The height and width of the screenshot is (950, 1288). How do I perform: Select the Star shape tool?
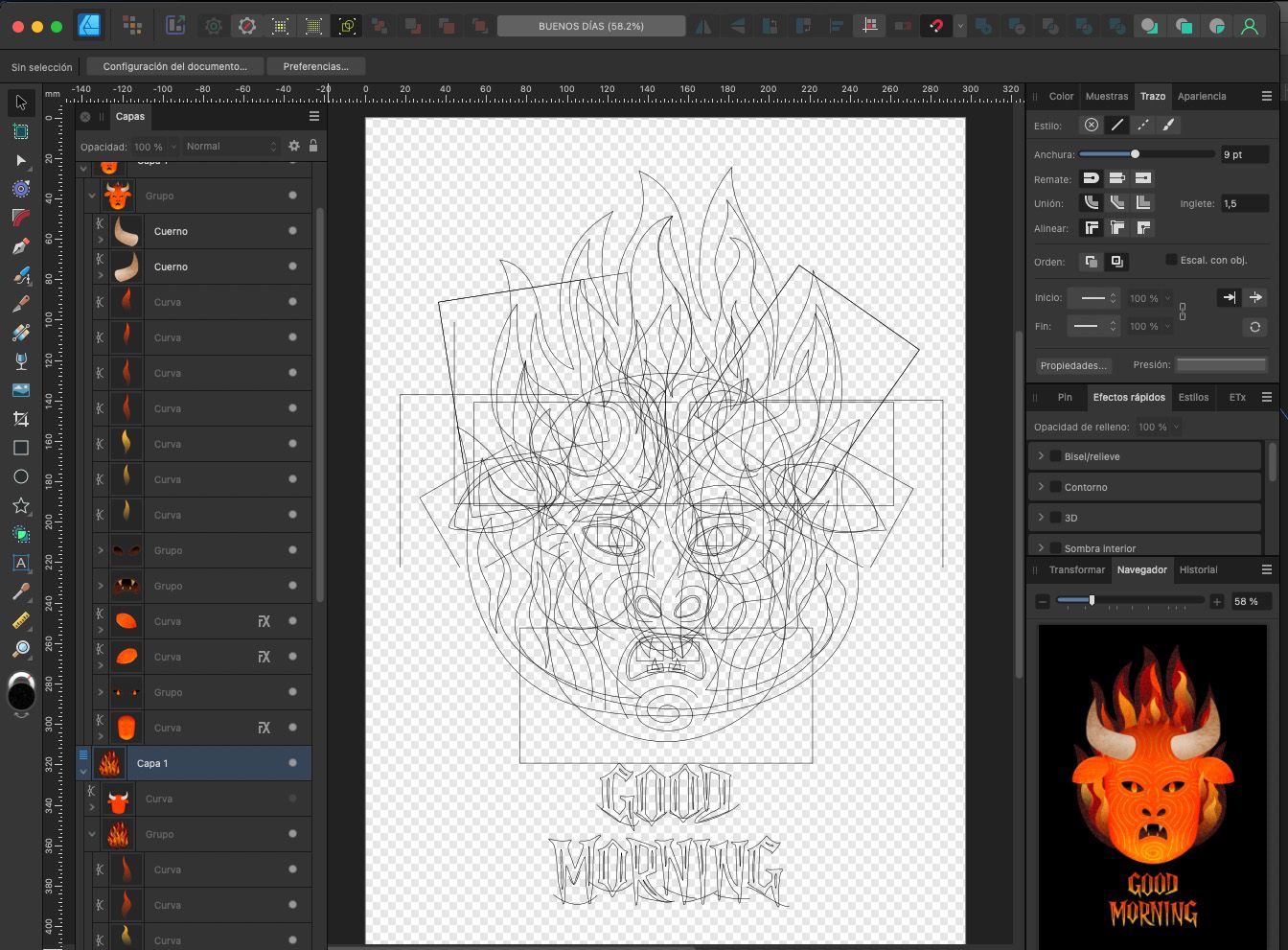click(21, 505)
